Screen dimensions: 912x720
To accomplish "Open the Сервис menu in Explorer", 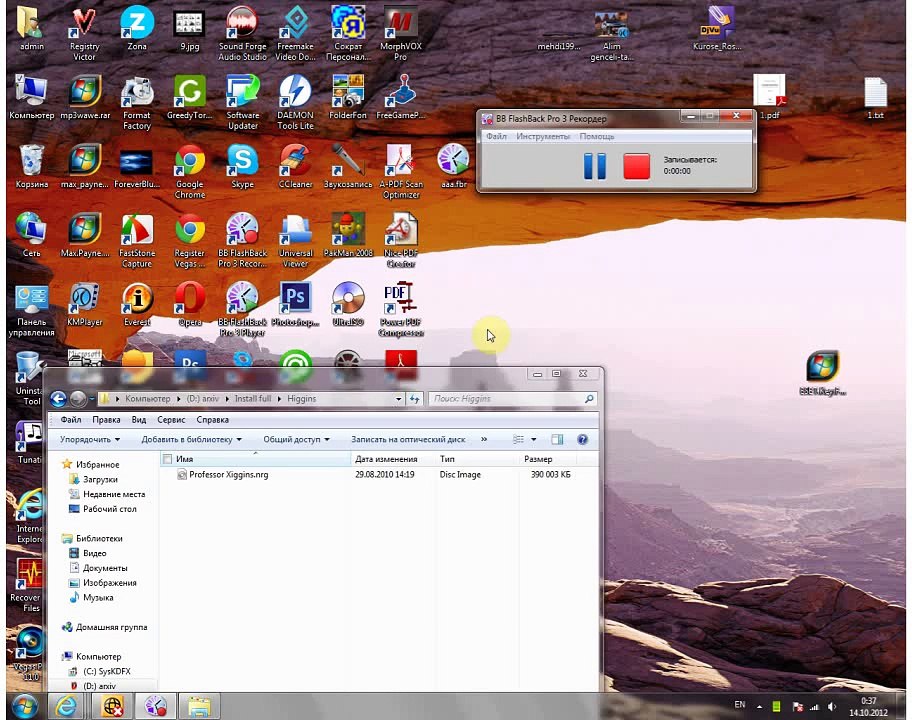I will pyautogui.click(x=171, y=419).
